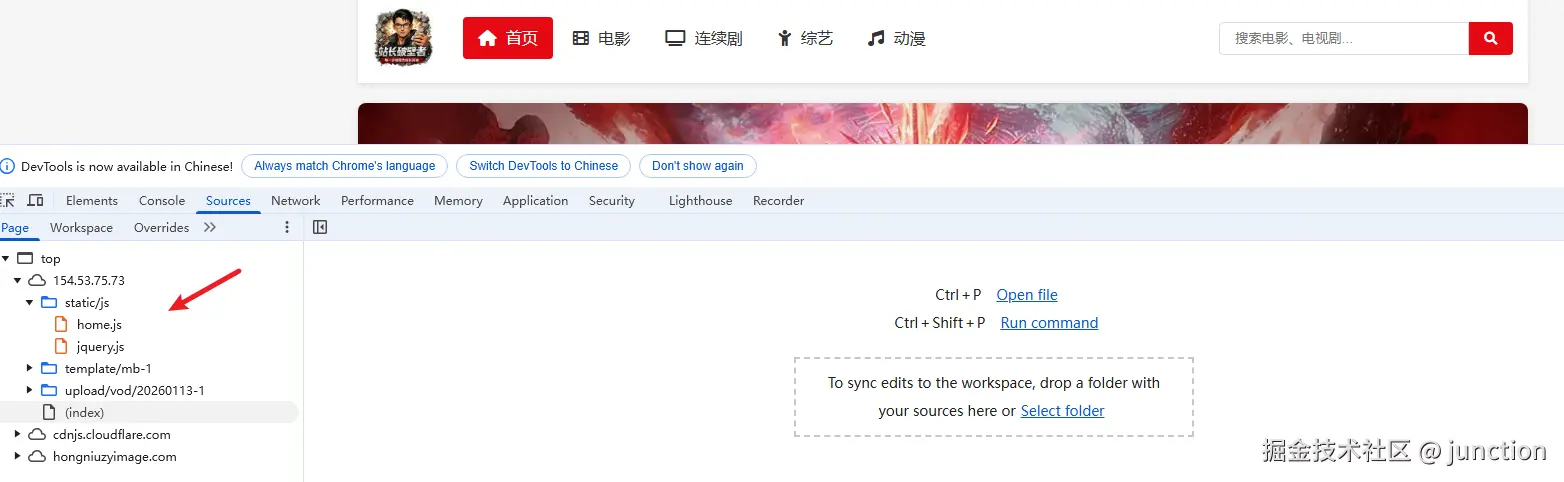Select the Page navigator tab

click(15, 227)
